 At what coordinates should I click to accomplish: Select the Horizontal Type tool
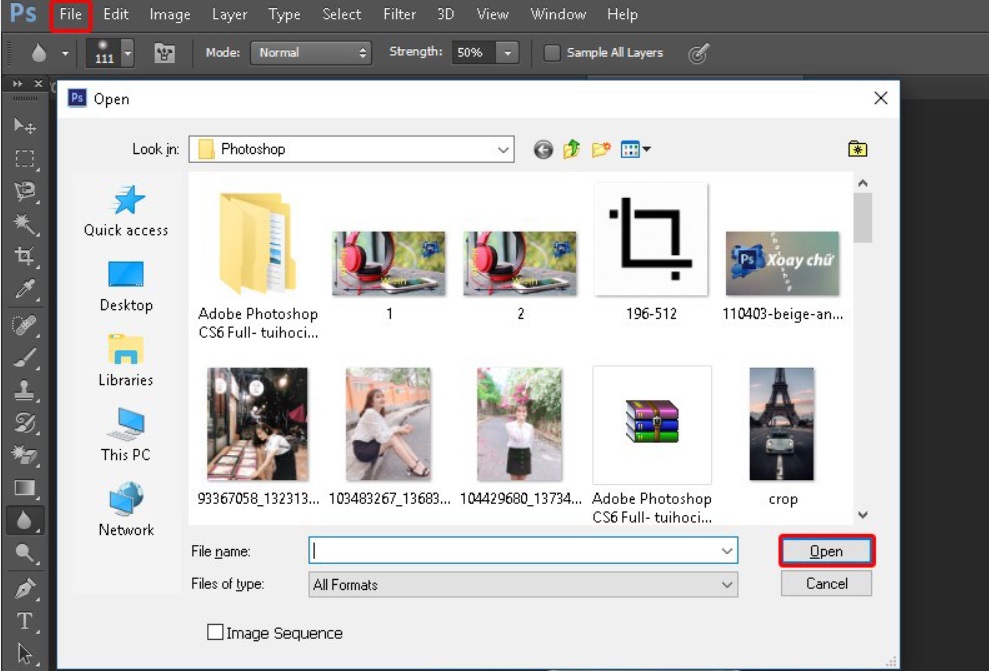[x=25, y=620]
